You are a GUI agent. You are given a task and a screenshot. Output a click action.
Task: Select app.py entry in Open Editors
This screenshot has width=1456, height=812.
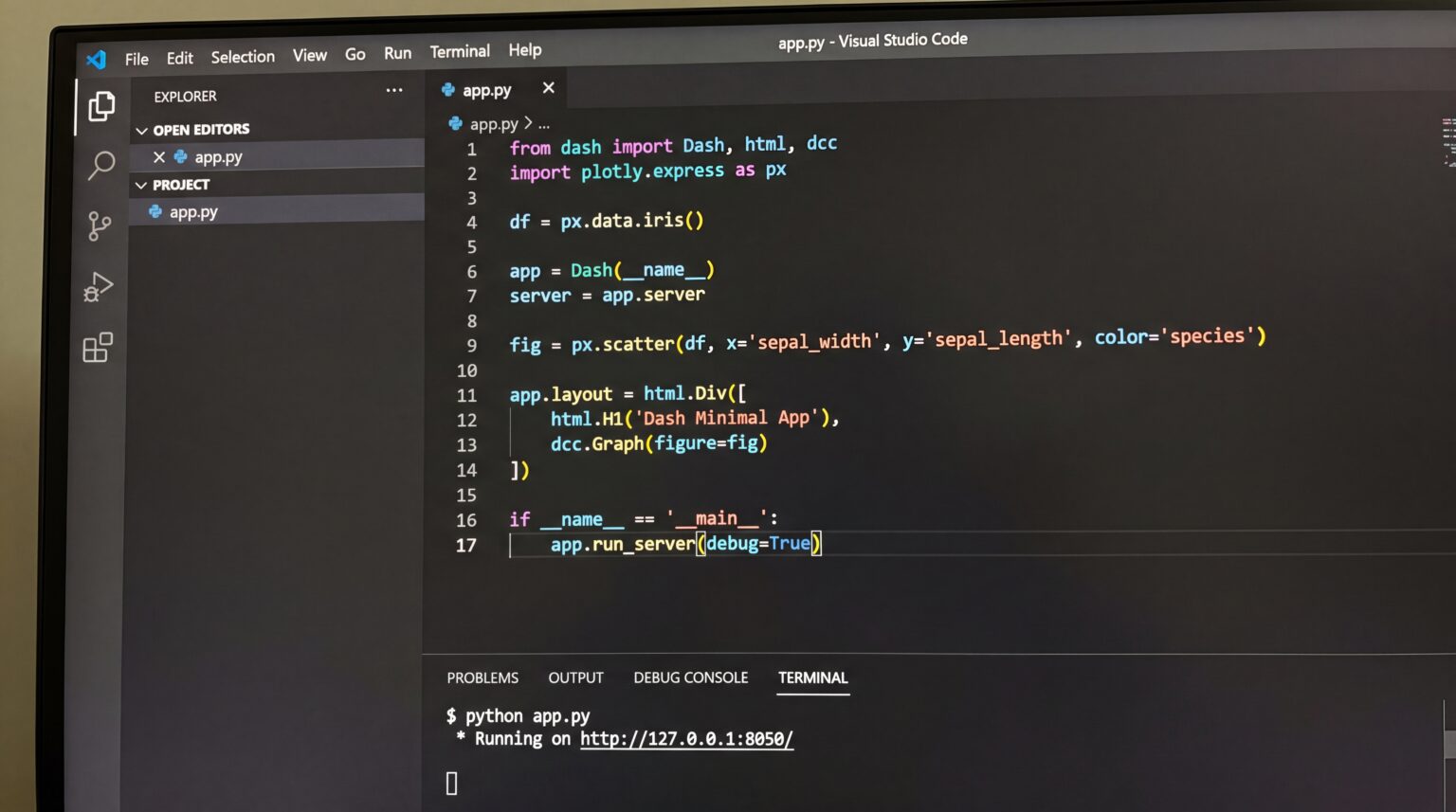click(277, 156)
